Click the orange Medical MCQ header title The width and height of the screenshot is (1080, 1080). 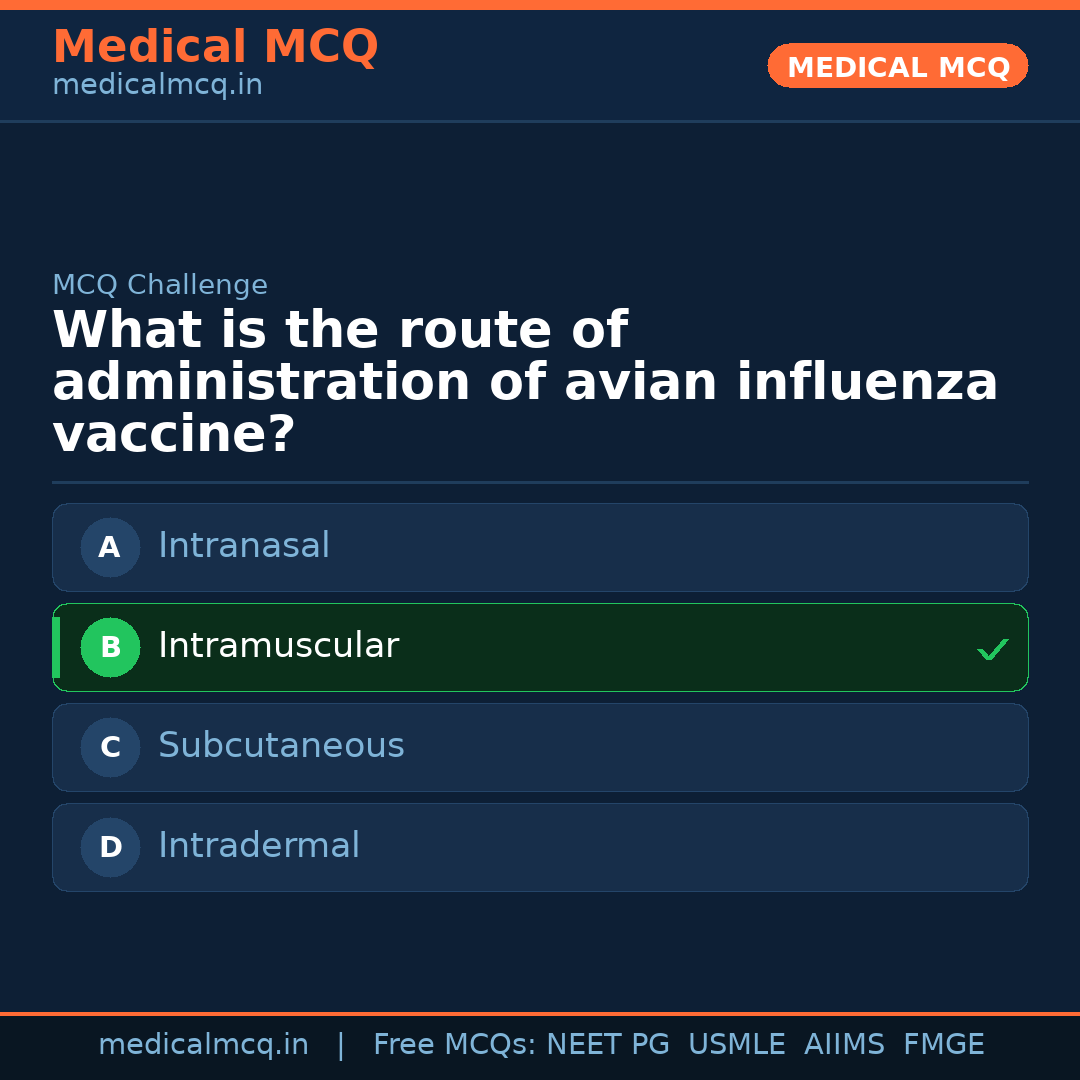(x=215, y=47)
